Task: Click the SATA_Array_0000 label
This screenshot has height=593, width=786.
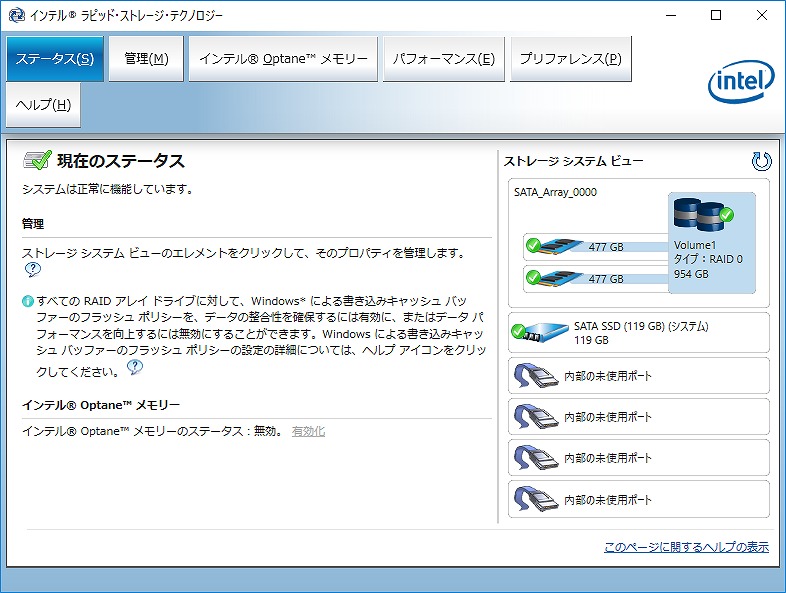Action: pyautogui.click(x=555, y=192)
